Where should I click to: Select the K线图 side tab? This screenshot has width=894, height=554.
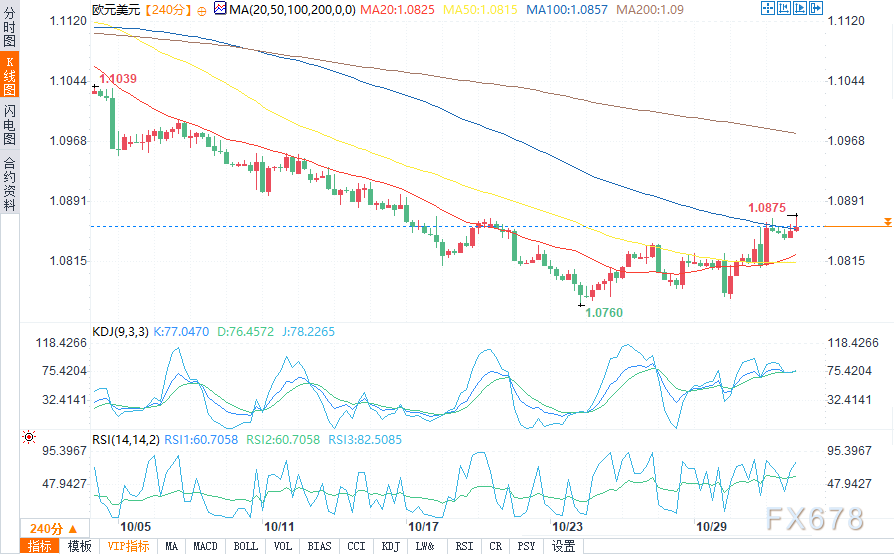coord(9,75)
